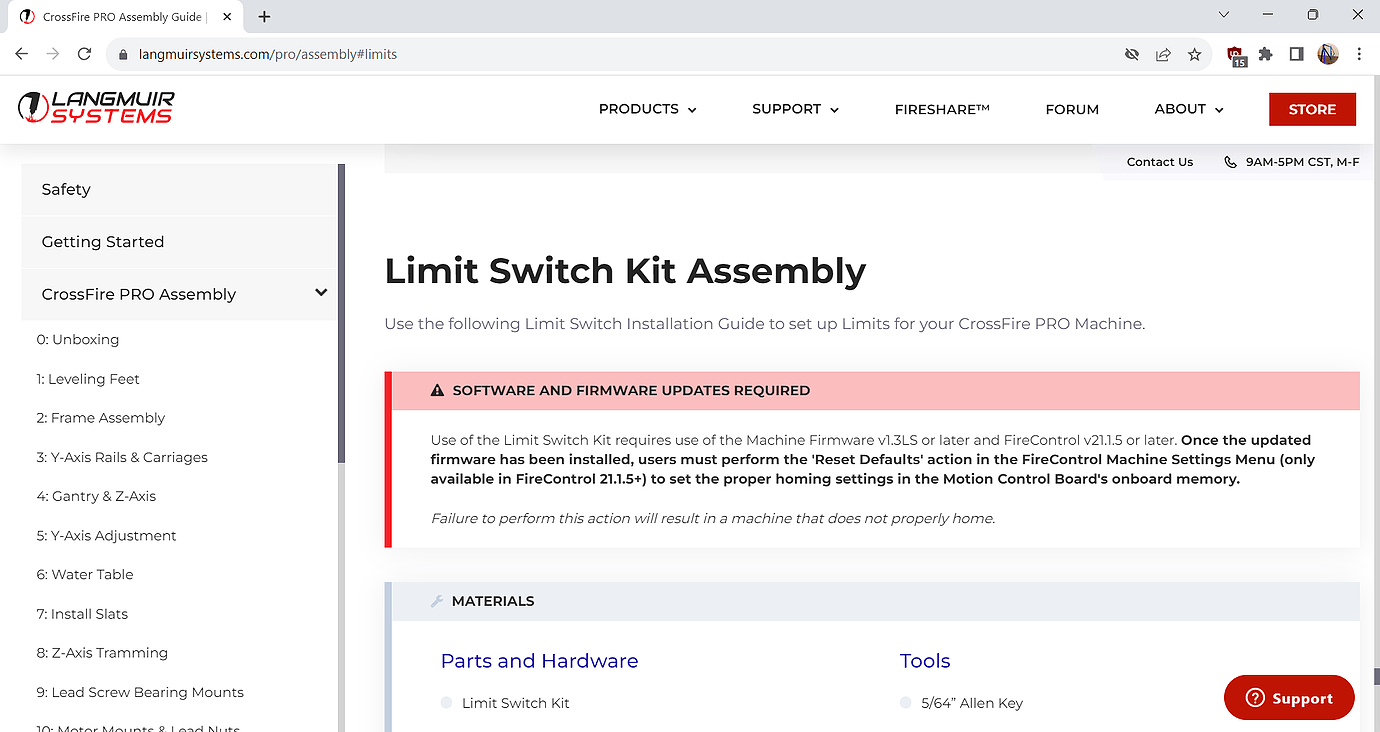The height and width of the screenshot is (732, 1380).
Task: Open the PRODUCTS dropdown
Action: click(646, 109)
